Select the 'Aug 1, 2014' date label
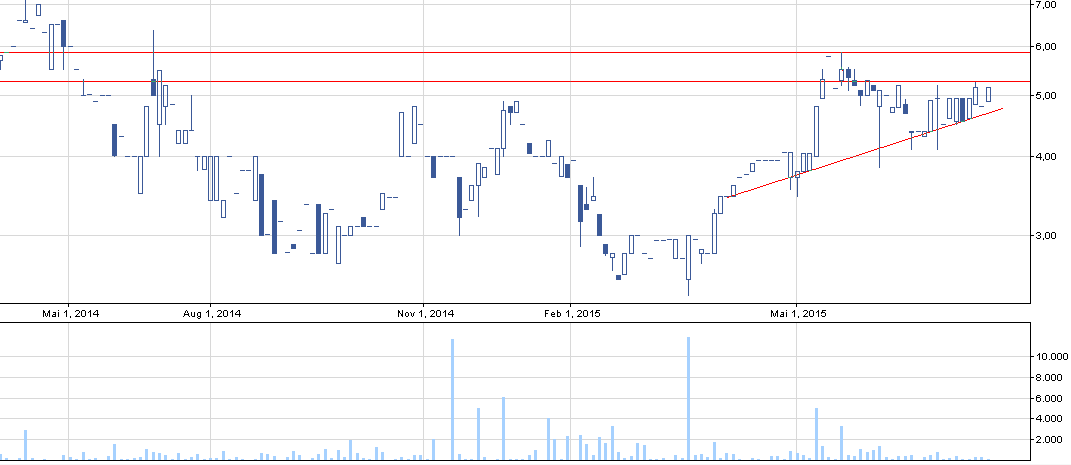 pyautogui.click(x=212, y=313)
